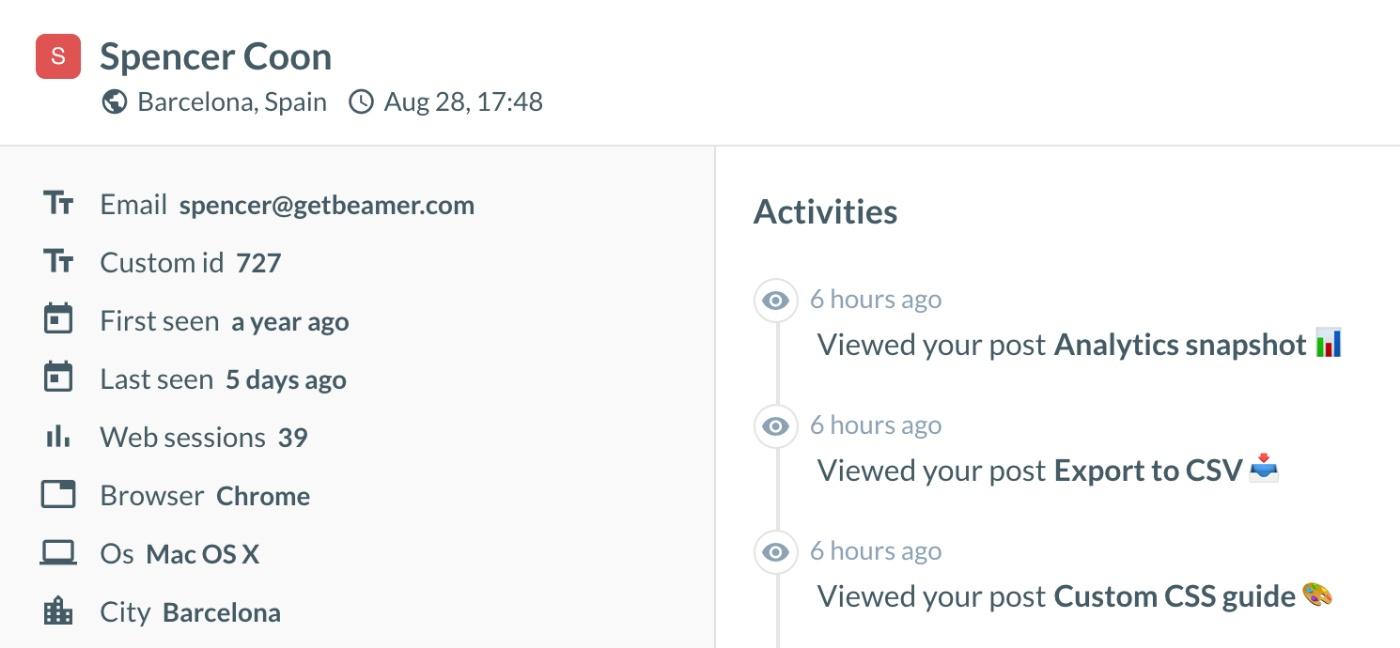Click the clock icon next to Aug 28
1400x648 pixels.
coord(361,102)
